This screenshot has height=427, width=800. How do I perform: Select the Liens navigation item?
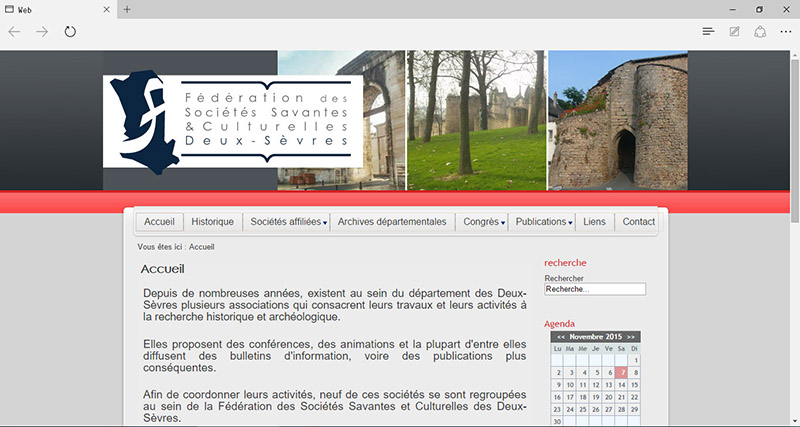[594, 222]
